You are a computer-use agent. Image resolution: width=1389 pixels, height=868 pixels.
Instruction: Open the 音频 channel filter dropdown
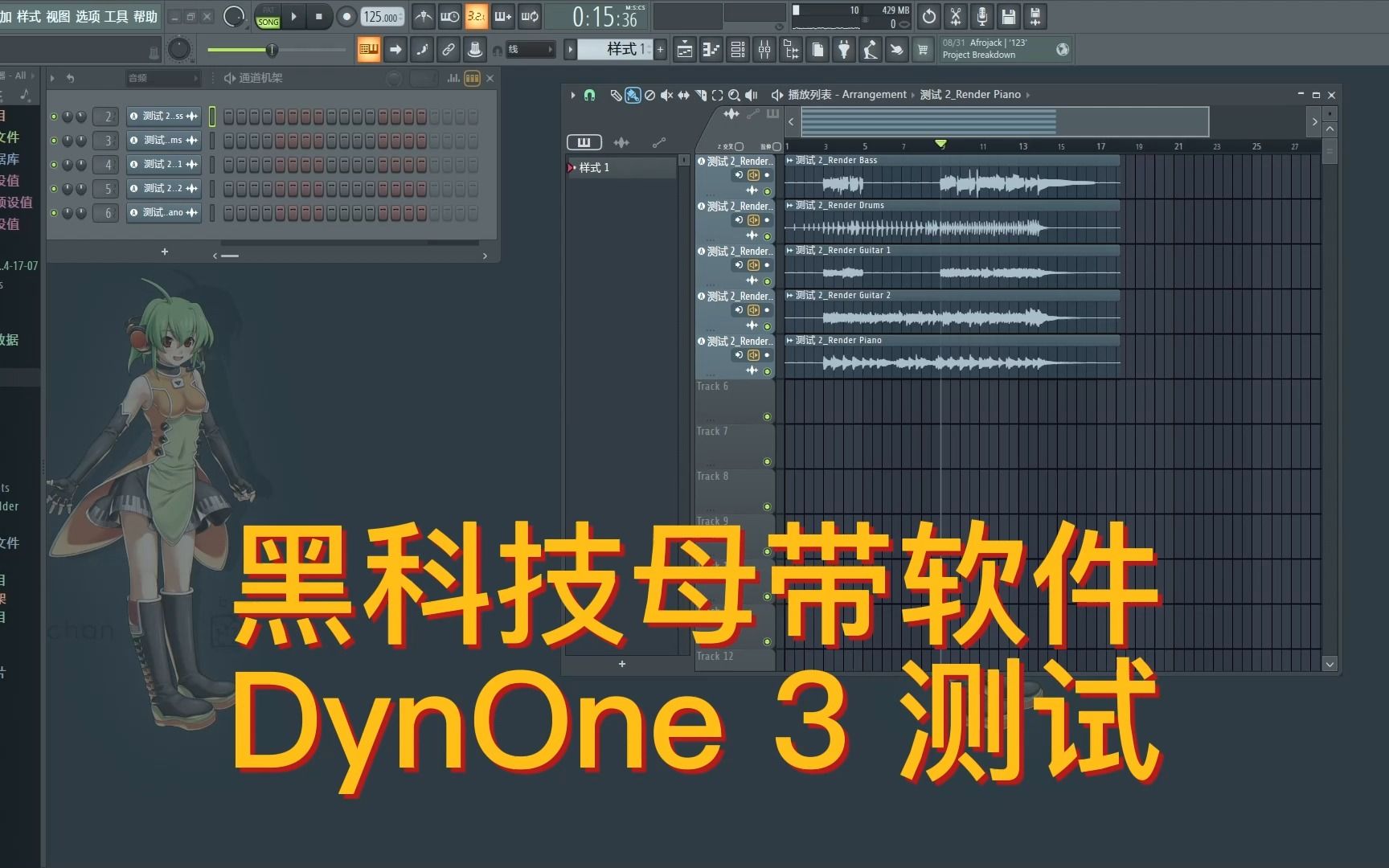[x=163, y=78]
